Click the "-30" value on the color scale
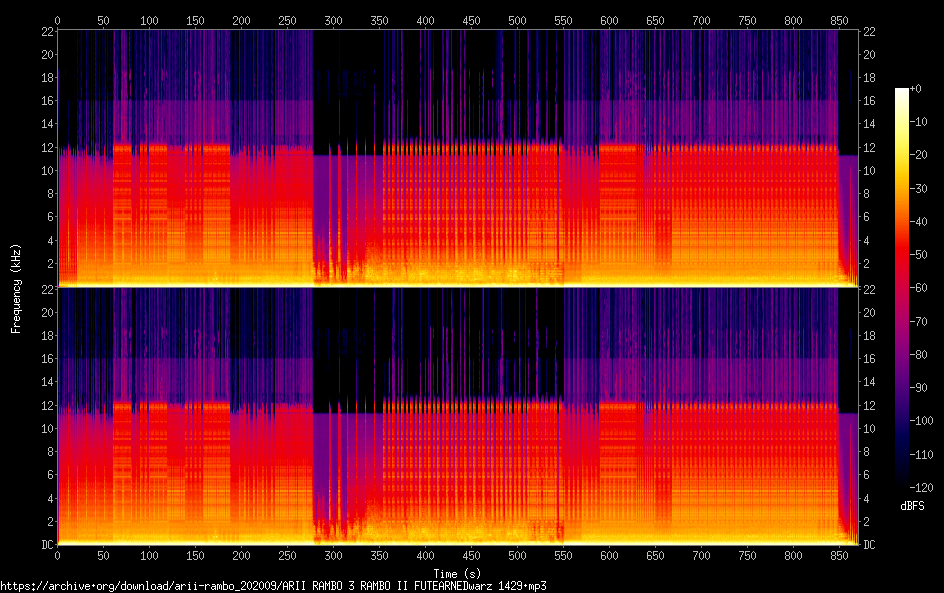This screenshot has height=593, width=944. [919, 188]
